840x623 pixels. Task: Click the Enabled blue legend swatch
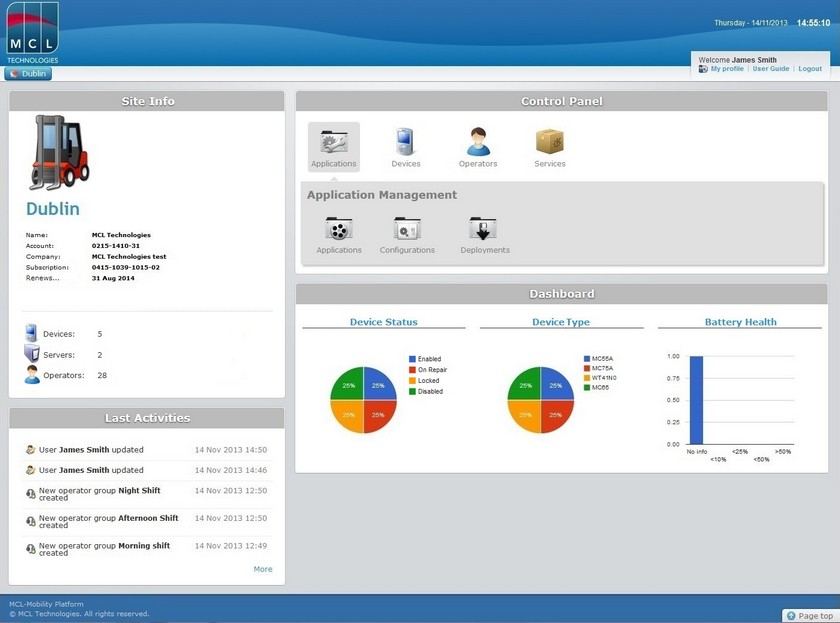tap(412, 359)
